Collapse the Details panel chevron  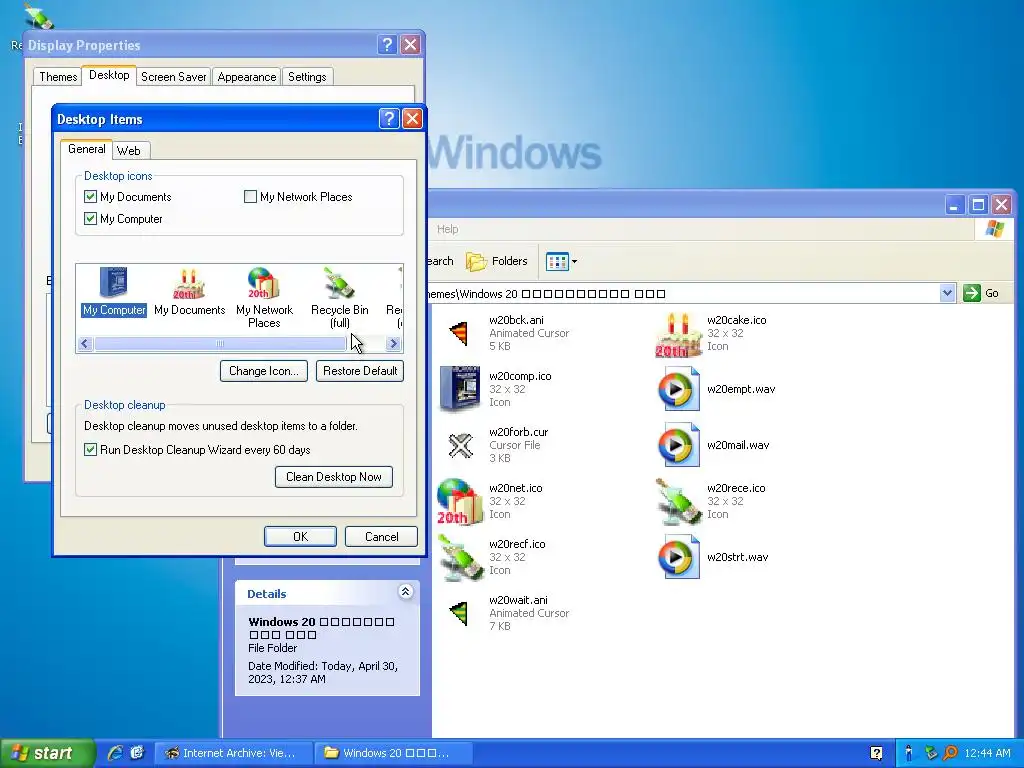[x=405, y=592]
